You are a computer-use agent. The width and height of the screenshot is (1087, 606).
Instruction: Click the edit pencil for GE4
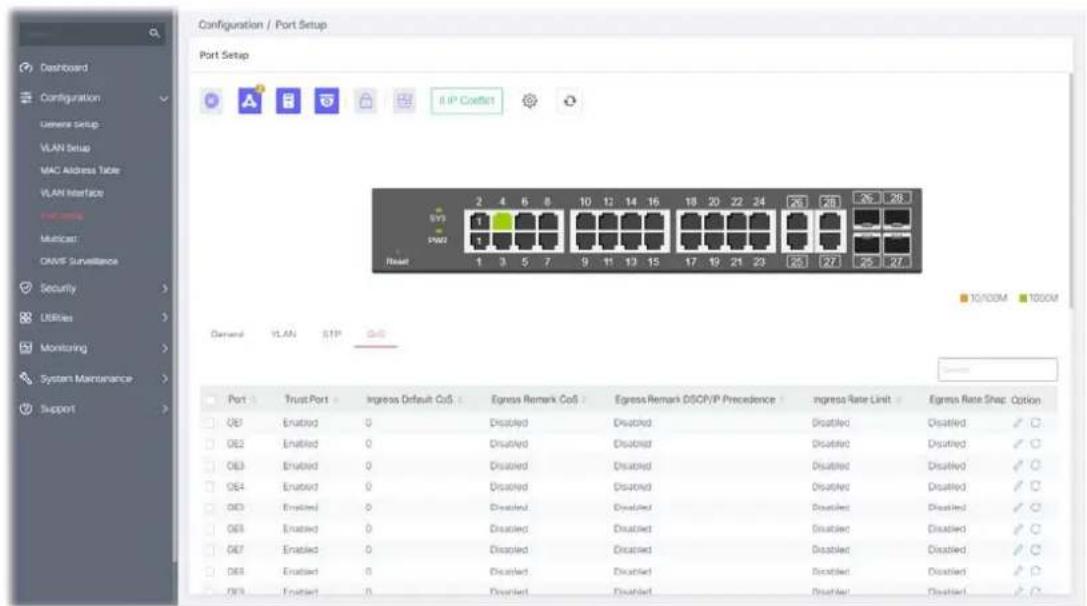point(1018,487)
